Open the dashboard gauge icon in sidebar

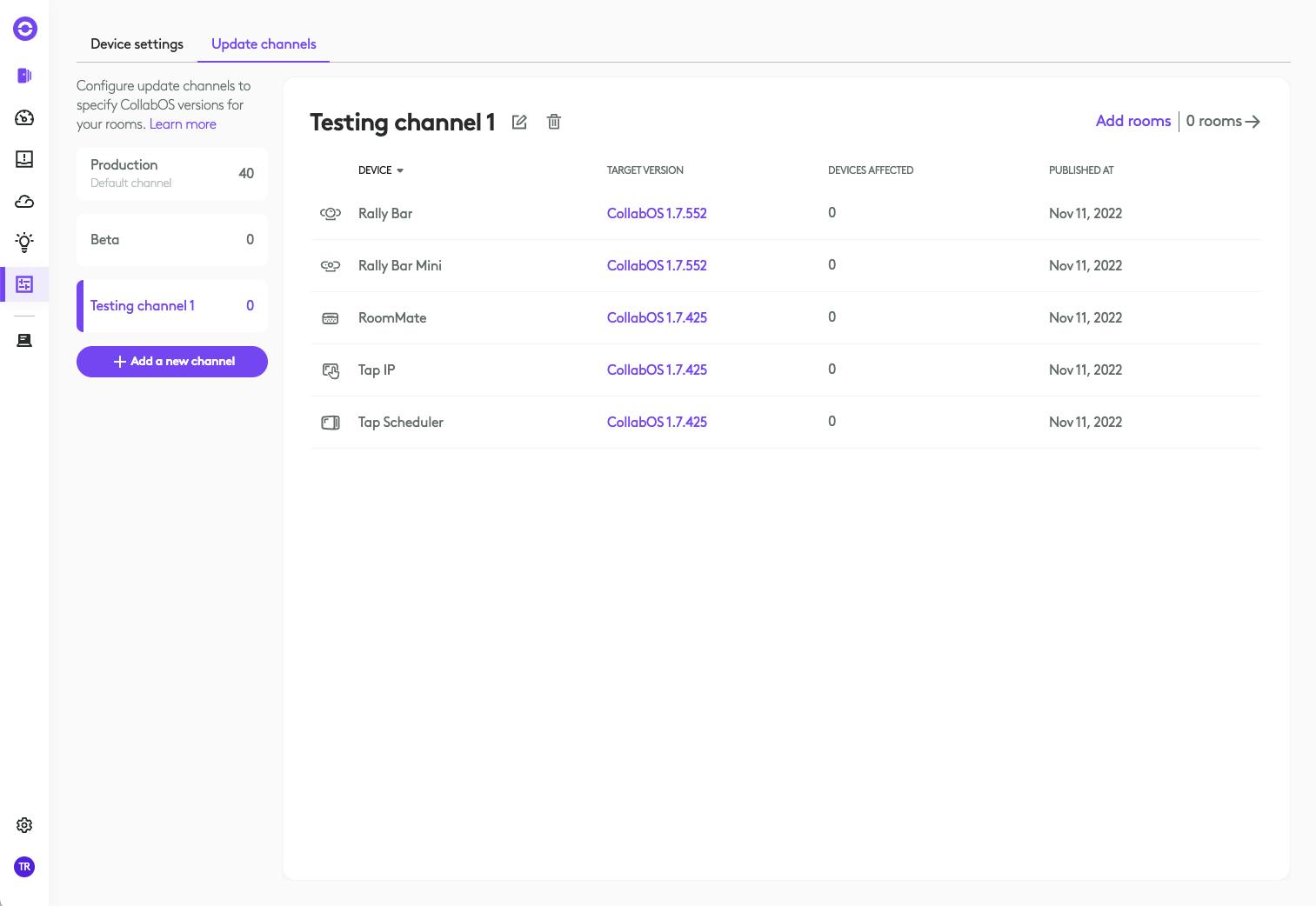[x=24, y=117]
